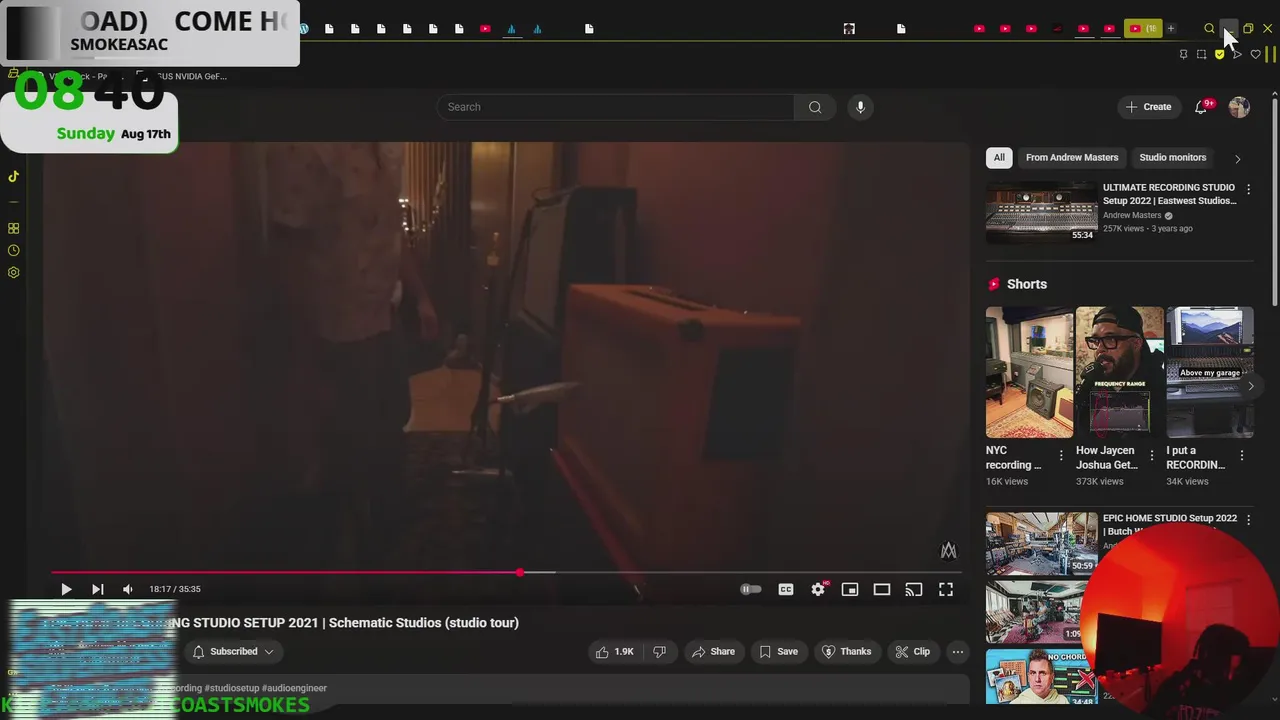Open the player send-arrow toolbar icon

click(x=1237, y=54)
